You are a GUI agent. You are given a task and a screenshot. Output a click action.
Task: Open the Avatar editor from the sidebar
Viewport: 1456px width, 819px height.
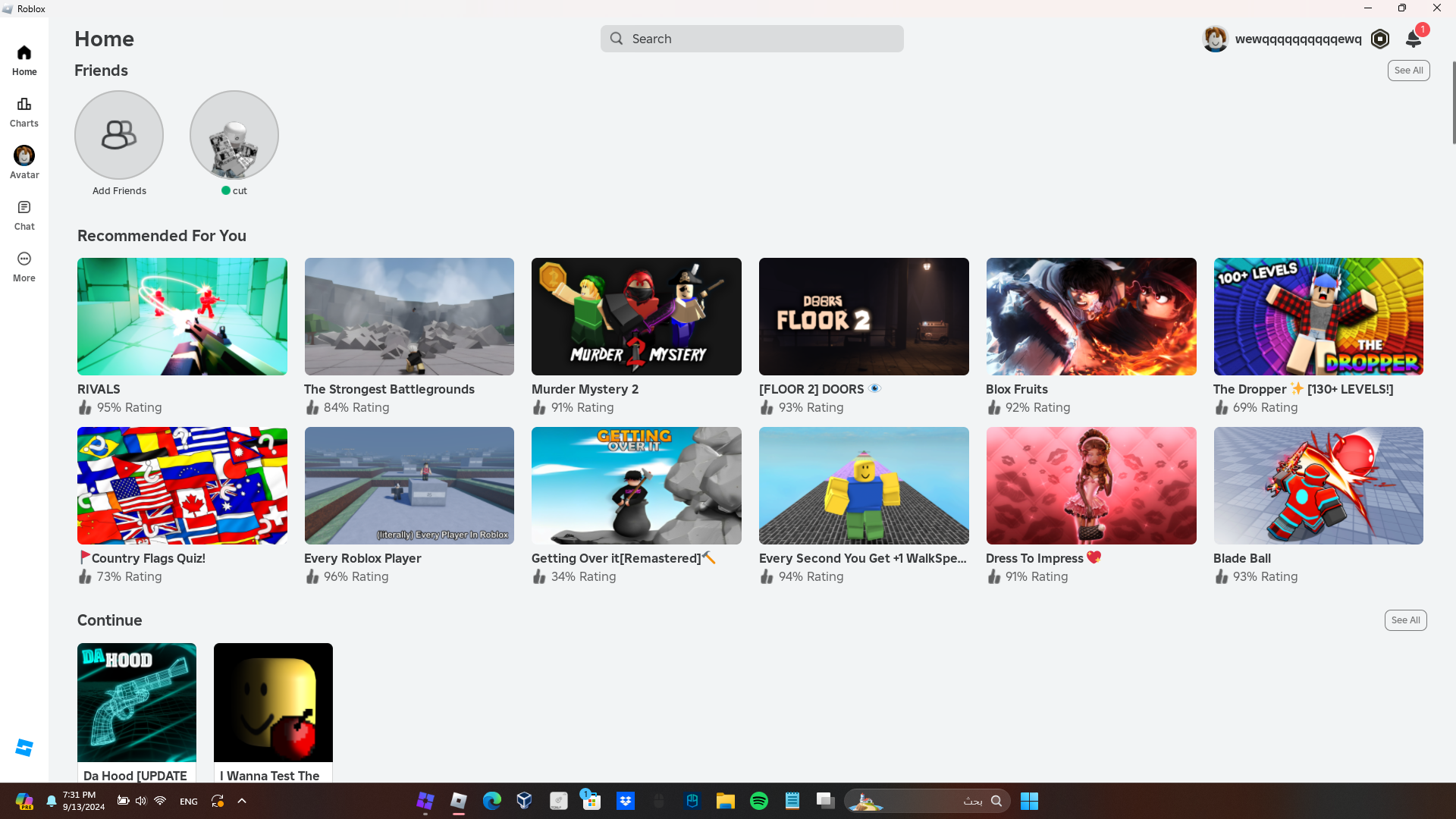click(24, 163)
